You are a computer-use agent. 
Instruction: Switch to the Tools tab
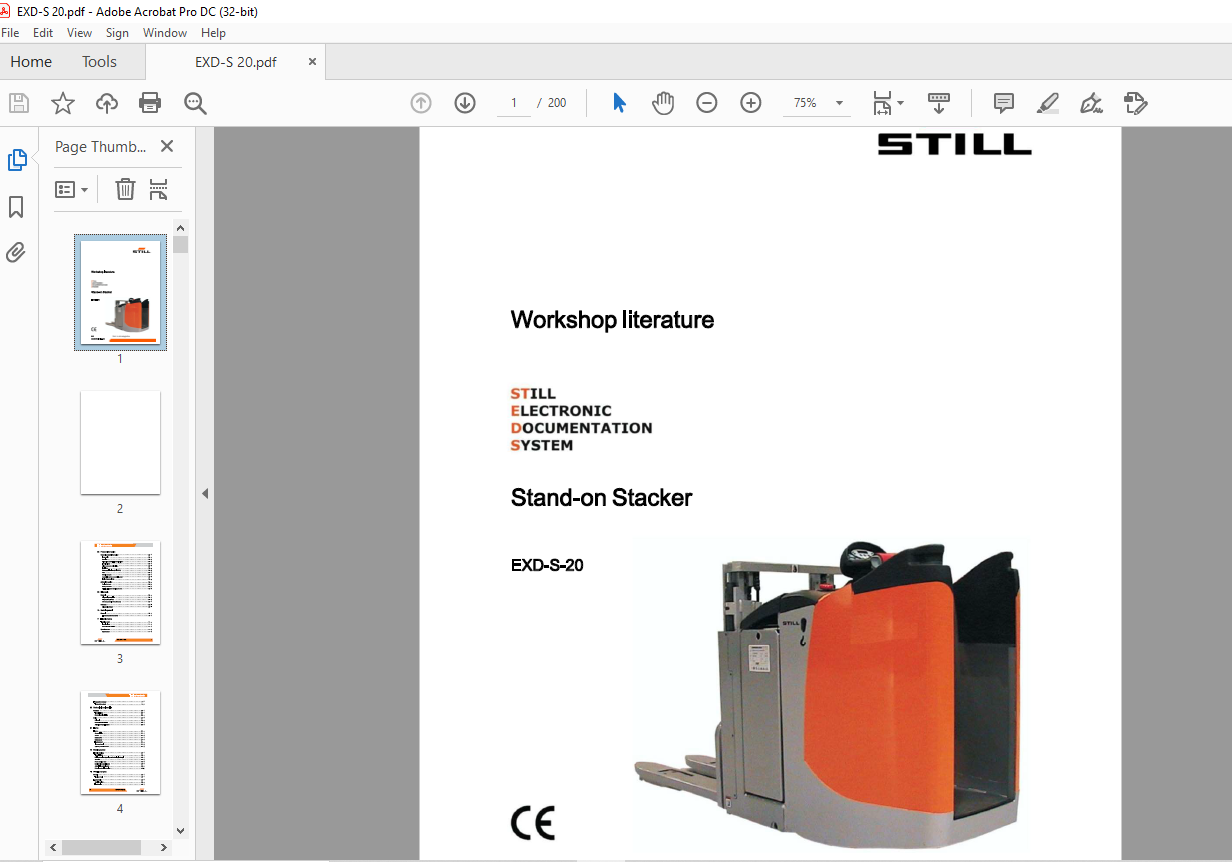click(x=99, y=62)
